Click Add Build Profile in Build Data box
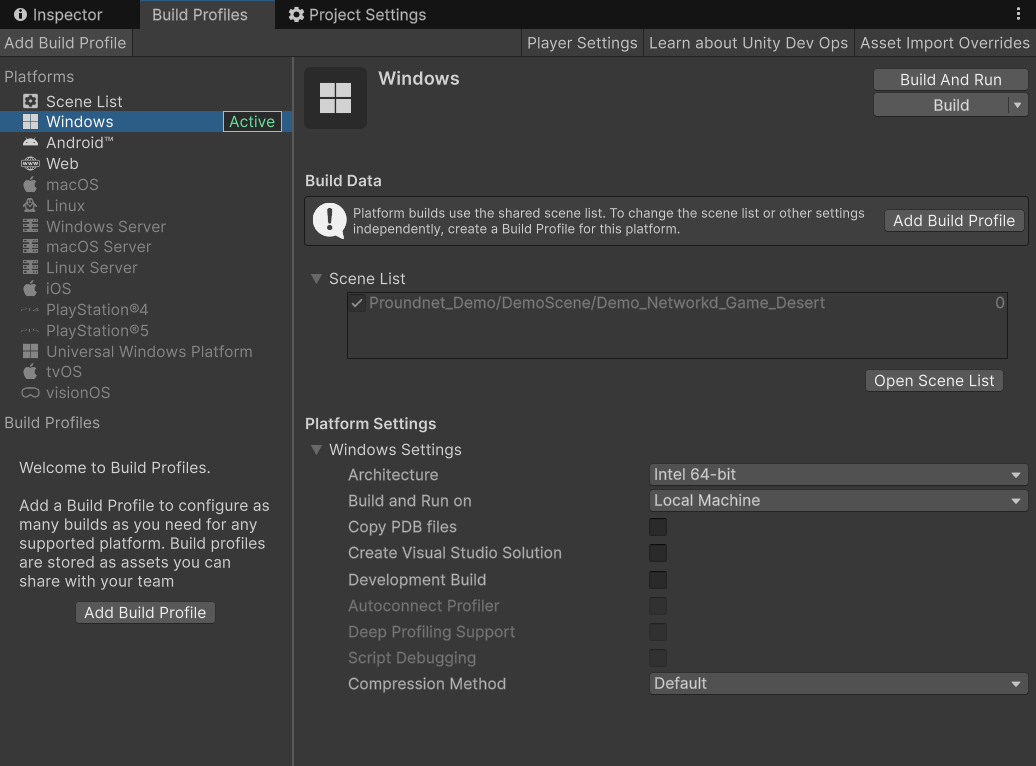The height and width of the screenshot is (766, 1036). click(954, 221)
